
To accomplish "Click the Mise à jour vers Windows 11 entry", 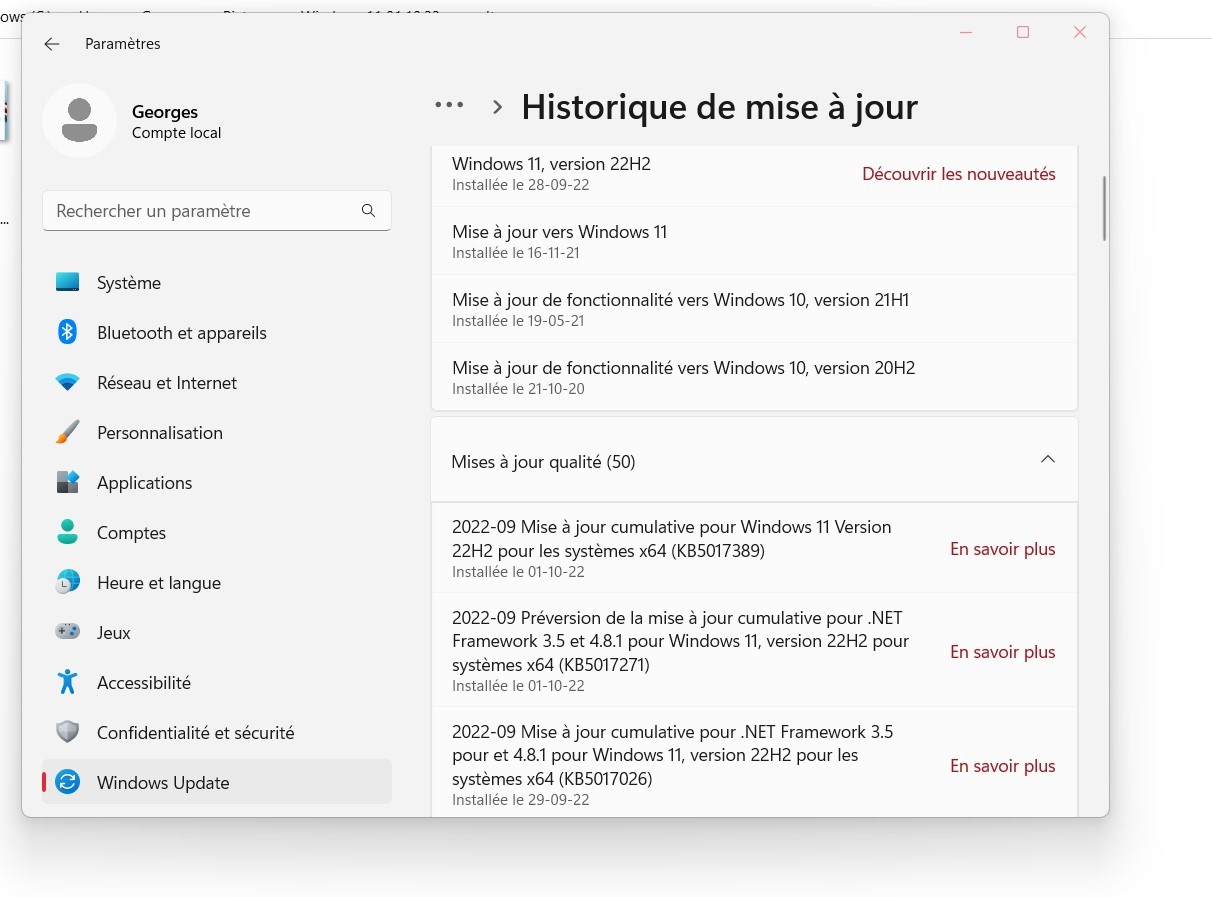I will (559, 232).
